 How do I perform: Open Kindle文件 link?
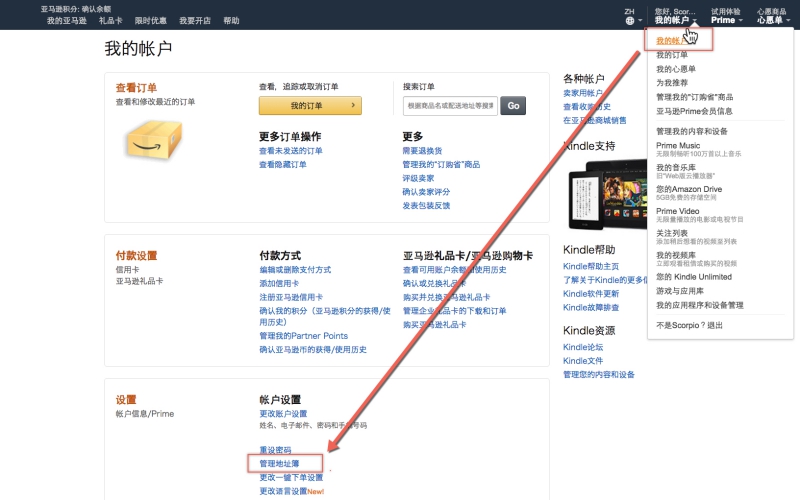[x=583, y=361]
